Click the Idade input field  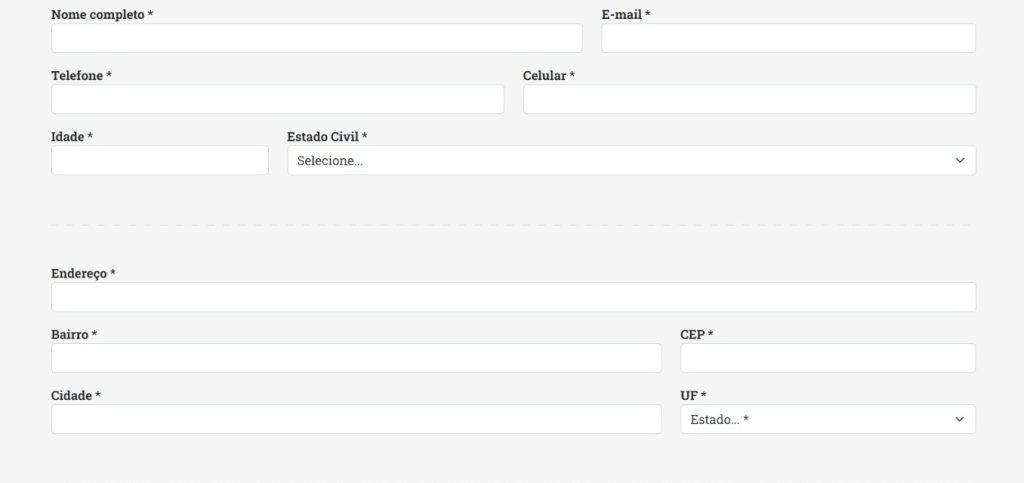(160, 160)
